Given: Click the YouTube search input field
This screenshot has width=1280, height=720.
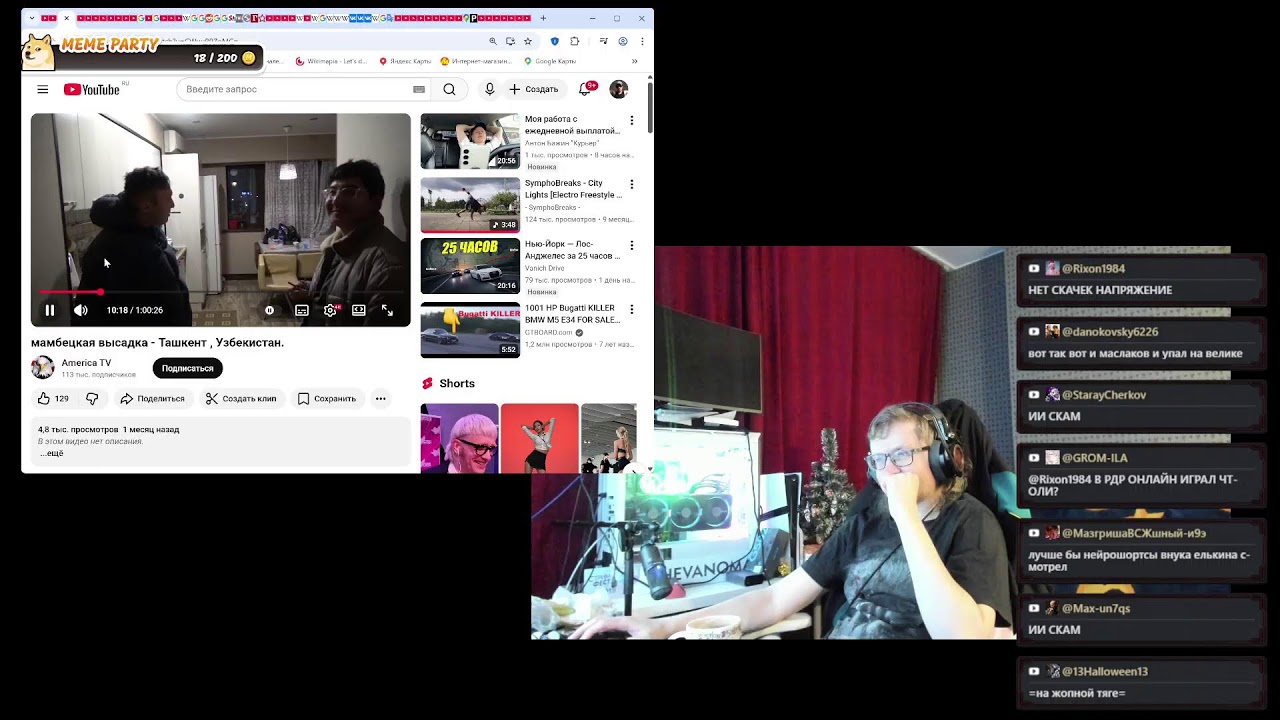Looking at the screenshot, I should tap(295, 89).
